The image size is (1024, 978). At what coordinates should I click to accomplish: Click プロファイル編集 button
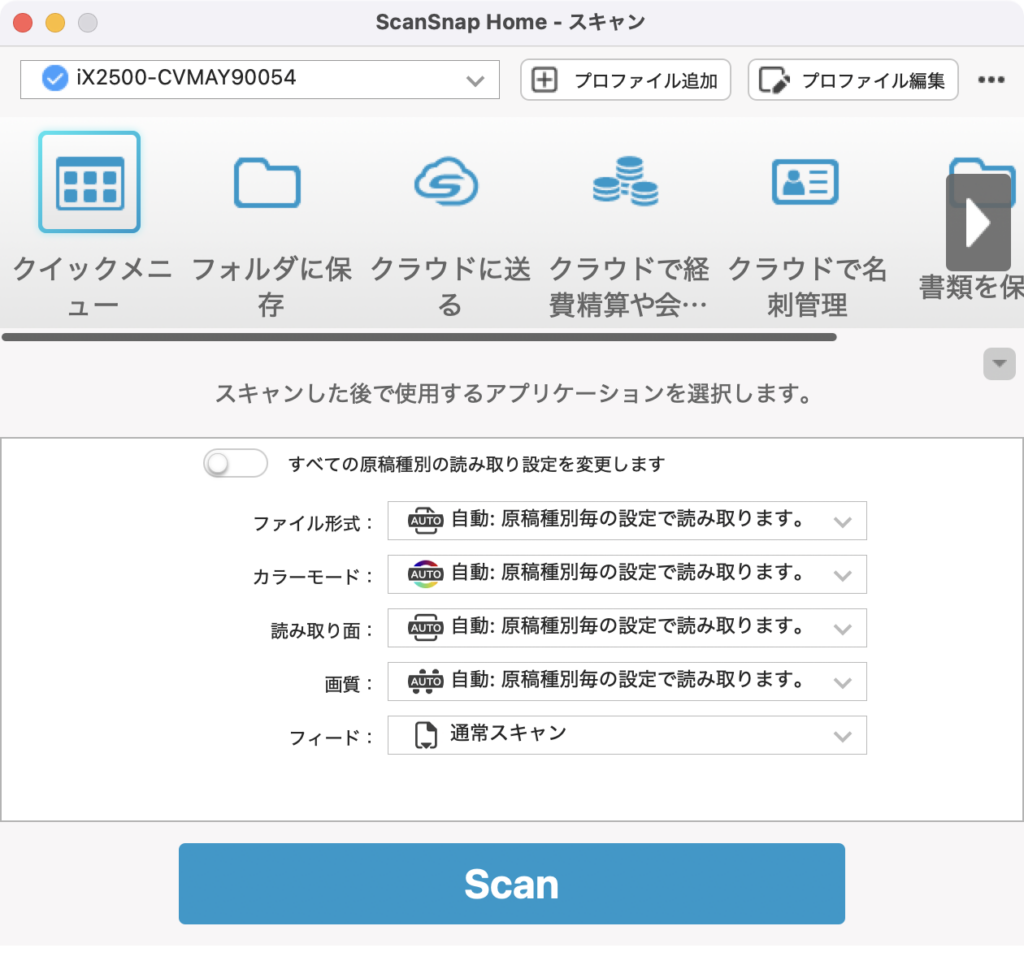click(853, 80)
